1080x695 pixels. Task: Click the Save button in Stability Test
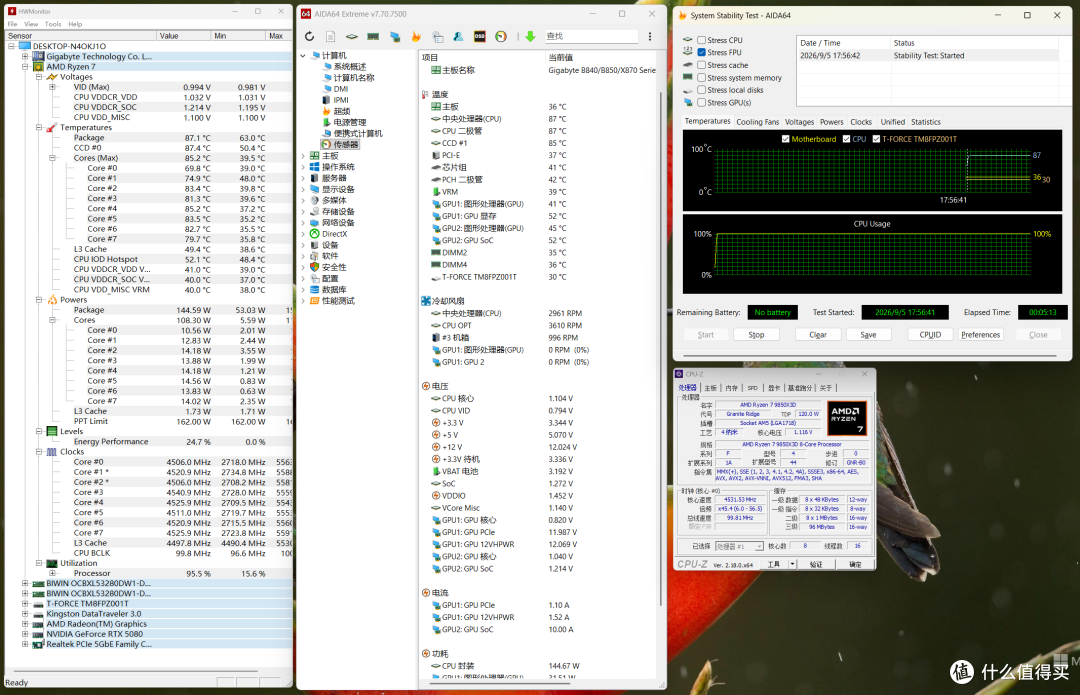click(868, 335)
